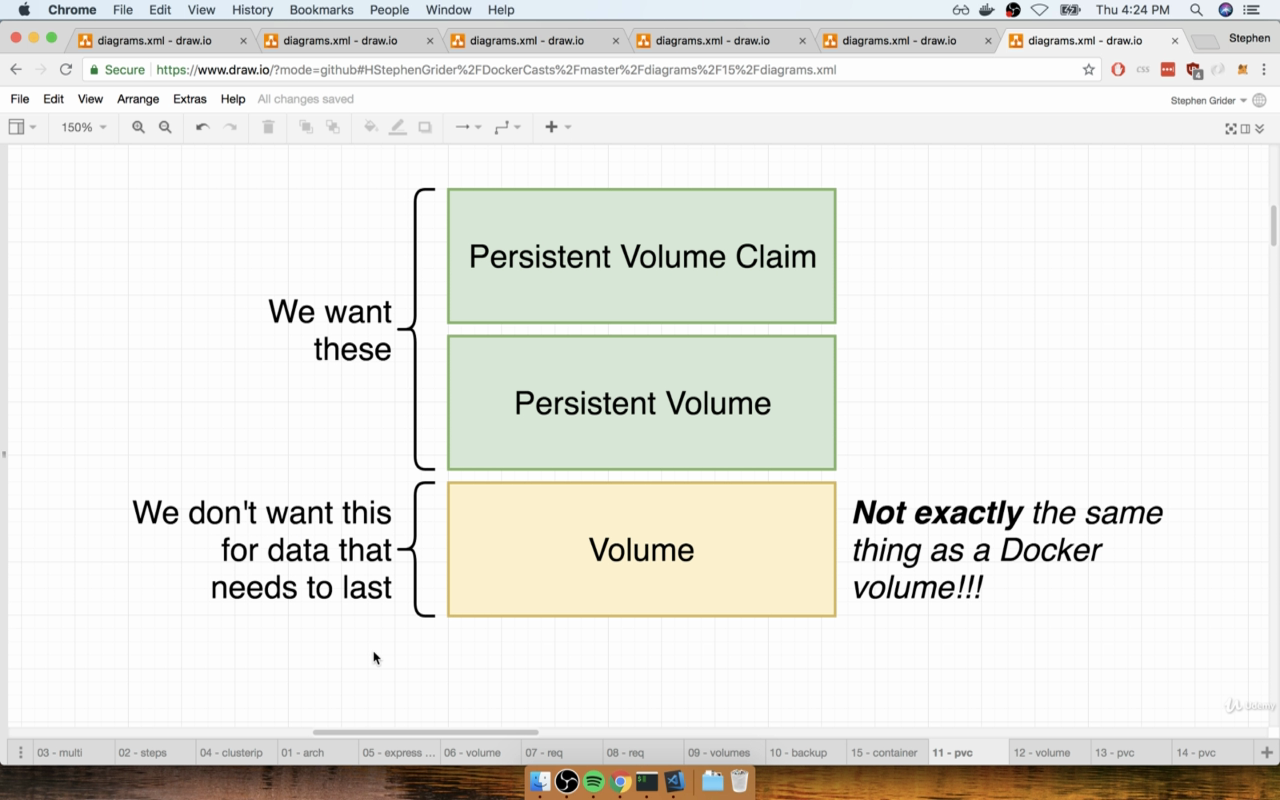Screen dimensions: 1280x800
Task: Open the Stephen Grider account dropdown
Action: (x=1208, y=100)
